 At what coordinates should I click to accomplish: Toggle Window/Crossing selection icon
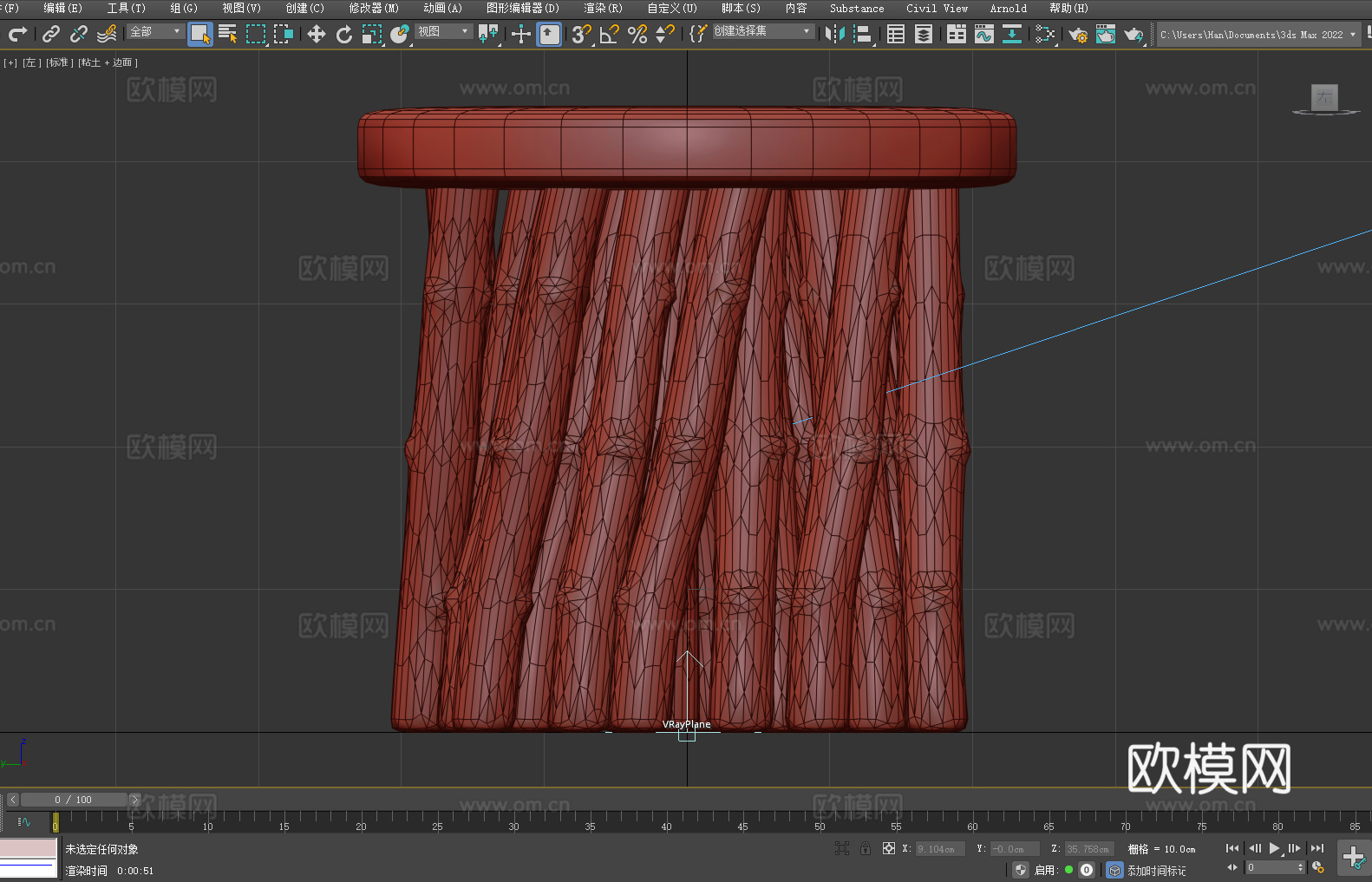click(x=284, y=34)
